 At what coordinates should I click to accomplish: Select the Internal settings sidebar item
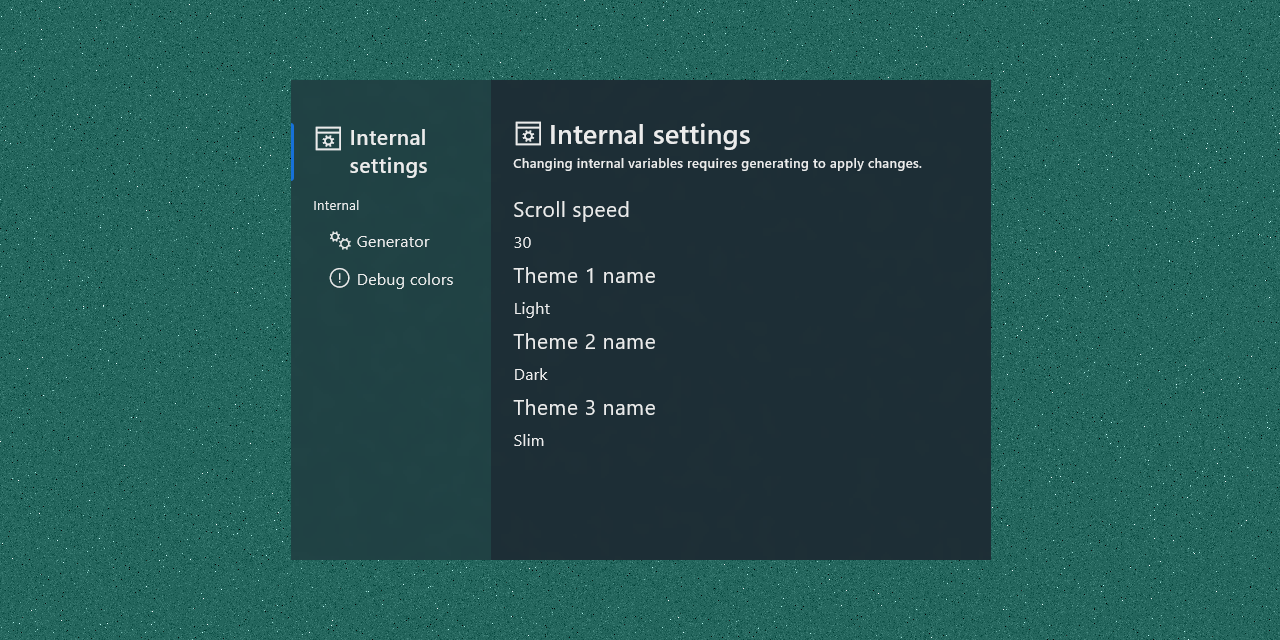click(391, 151)
